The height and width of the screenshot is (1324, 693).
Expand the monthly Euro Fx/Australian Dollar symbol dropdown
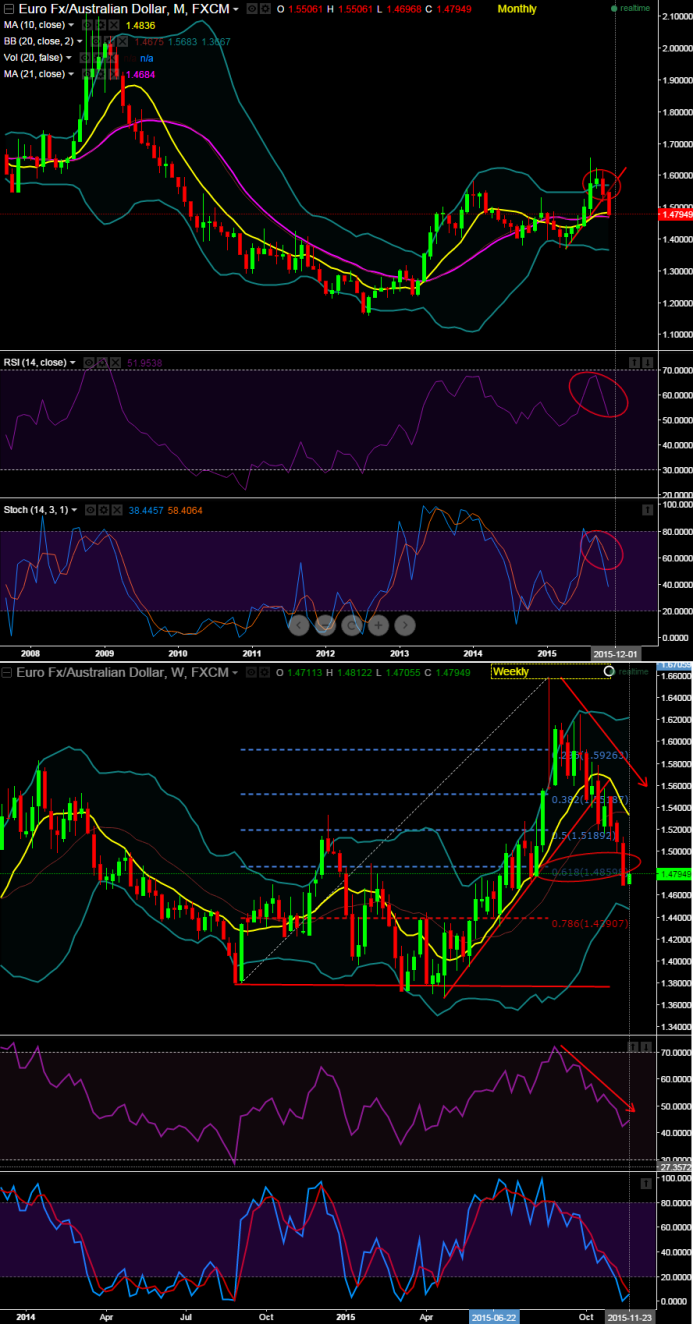tap(236, 8)
